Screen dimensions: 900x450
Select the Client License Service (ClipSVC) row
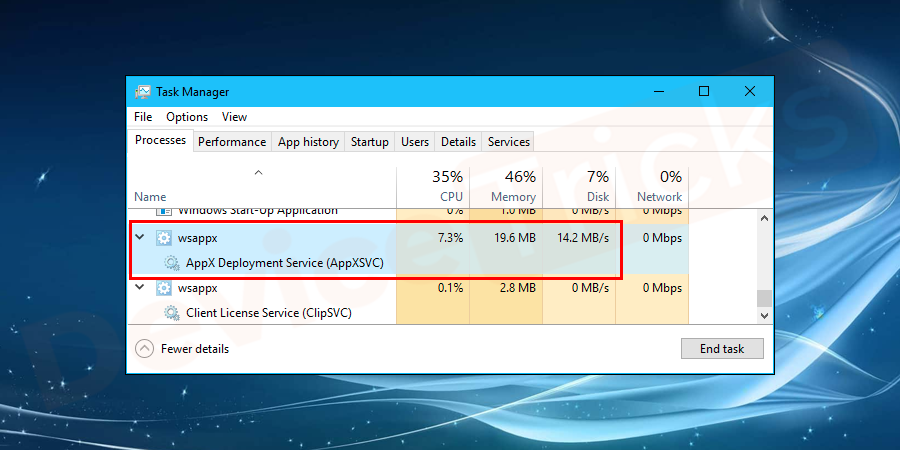tap(408, 313)
